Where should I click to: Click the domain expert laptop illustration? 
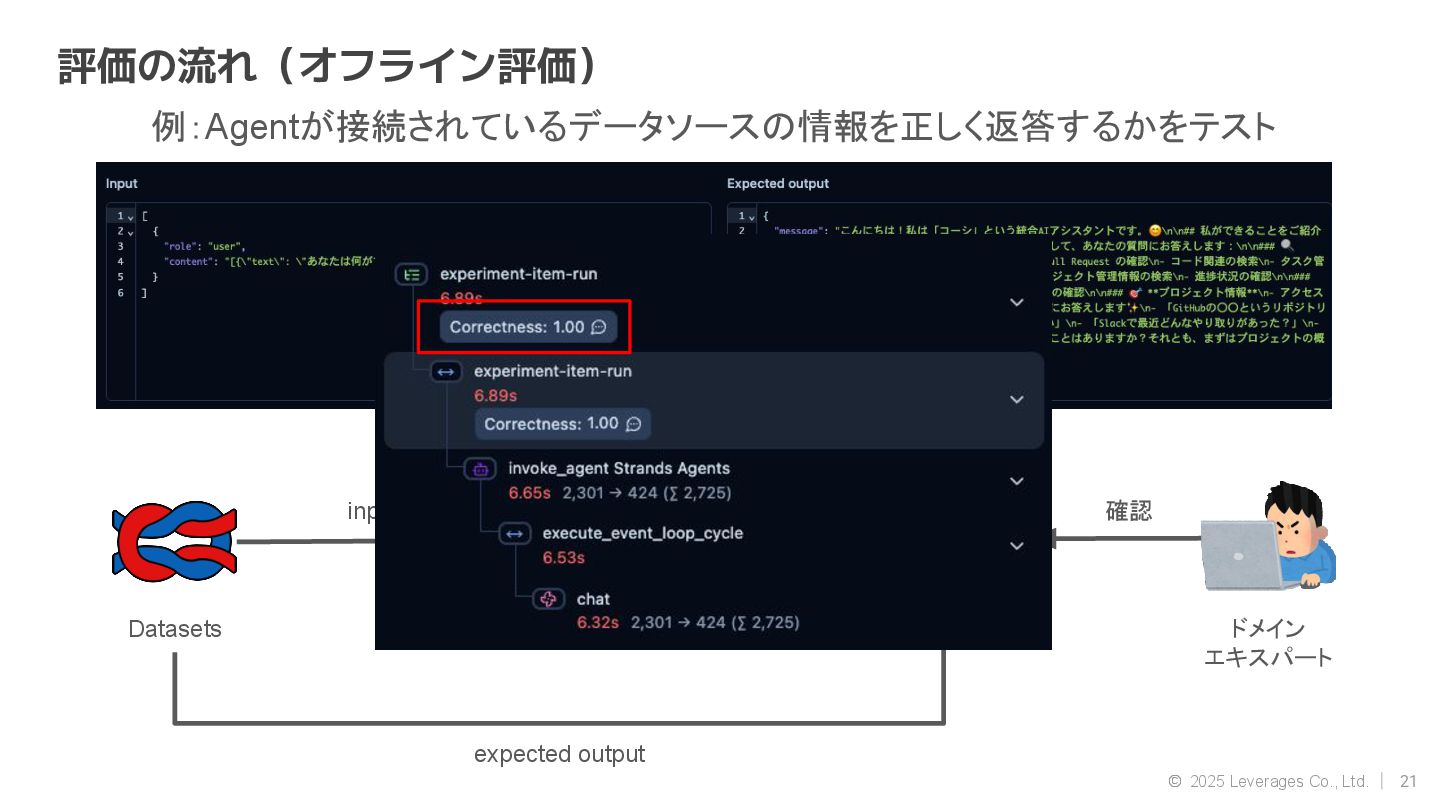[1268, 538]
